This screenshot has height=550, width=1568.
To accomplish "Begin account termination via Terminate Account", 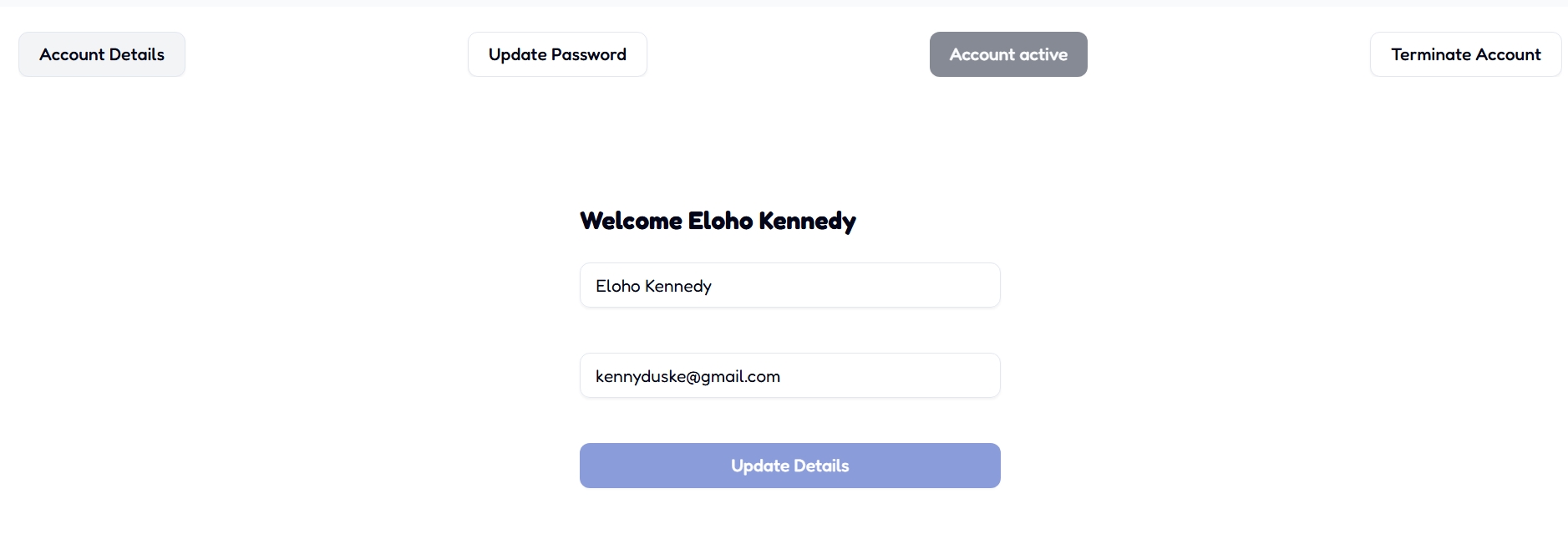I will 1465,54.
